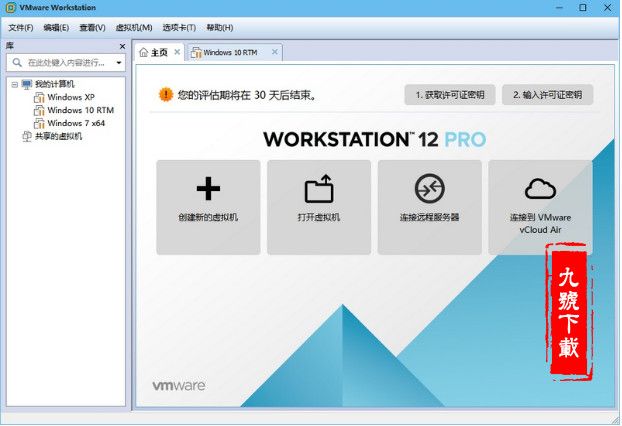
Task: Close the 库 library panel
Action: pyautogui.click(x=122, y=46)
